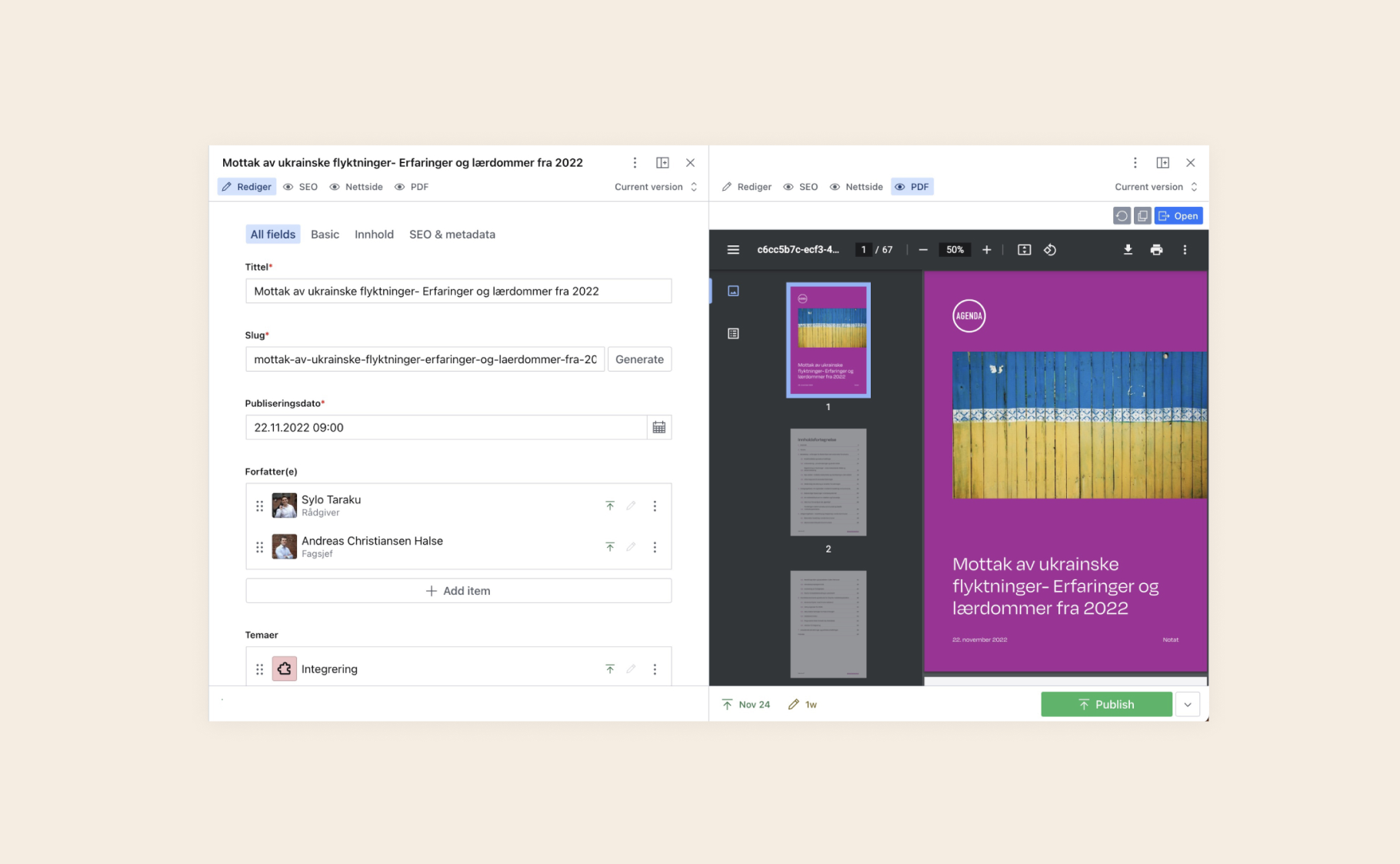The image size is (1400, 864).
Task: Show PDF page thumbnails view icon
Action: tap(733, 291)
